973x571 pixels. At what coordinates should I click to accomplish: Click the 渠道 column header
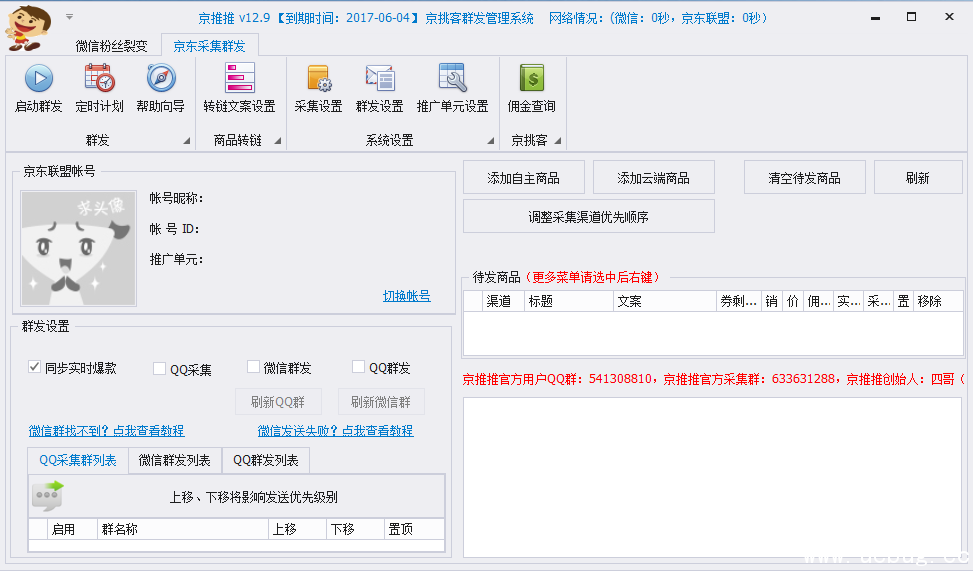click(503, 301)
